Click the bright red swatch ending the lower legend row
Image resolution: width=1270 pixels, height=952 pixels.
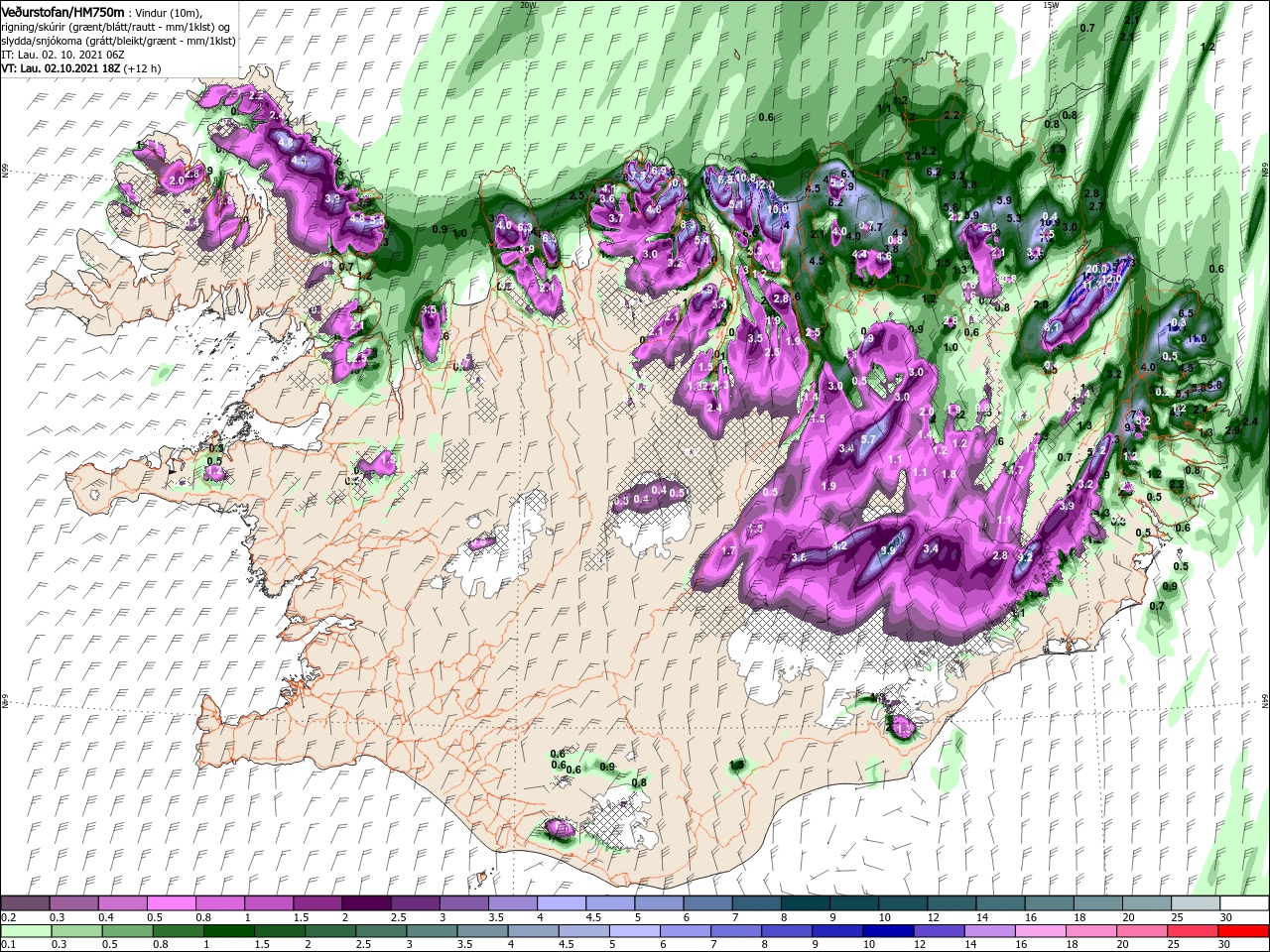tap(1244, 931)
